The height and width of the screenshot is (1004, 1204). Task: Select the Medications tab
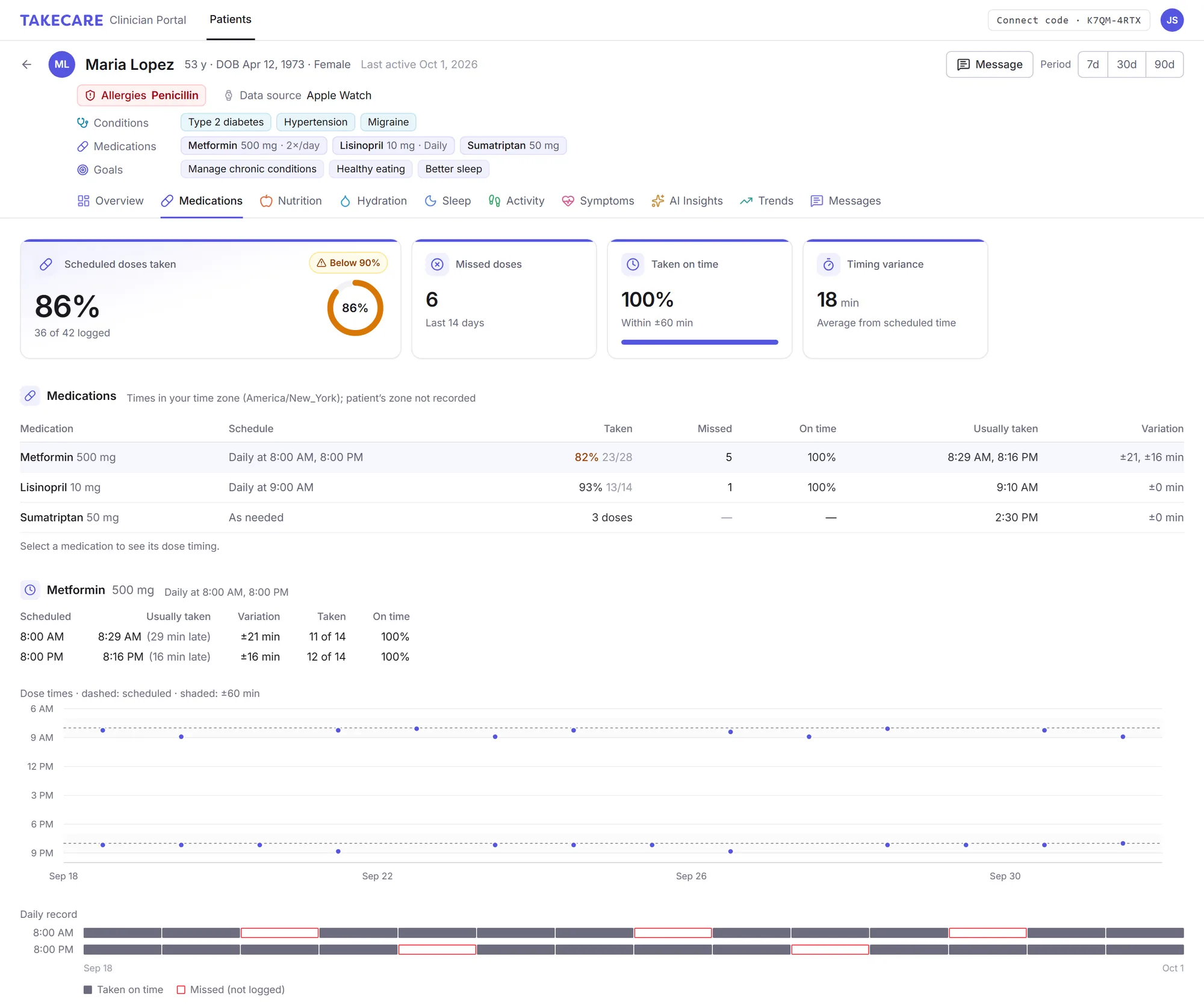coord(202,201)
